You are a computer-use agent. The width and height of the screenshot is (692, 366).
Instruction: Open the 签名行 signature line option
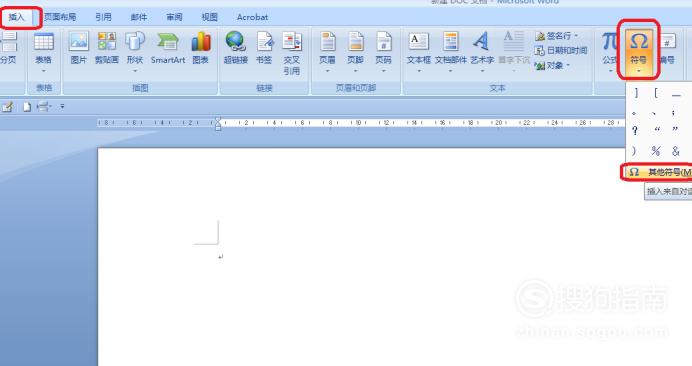point(556,36)
